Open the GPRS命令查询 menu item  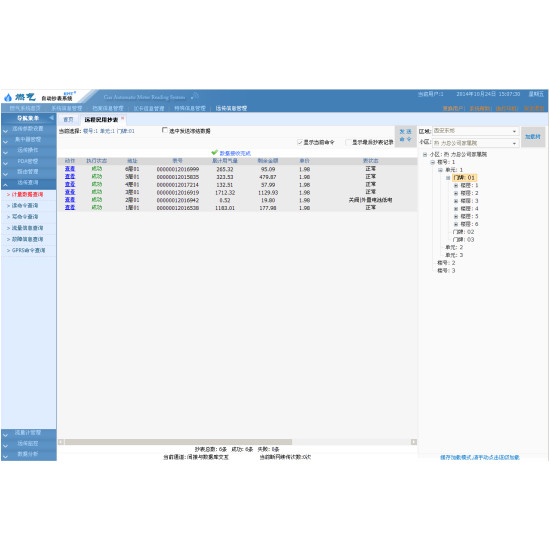click(28, 250)
